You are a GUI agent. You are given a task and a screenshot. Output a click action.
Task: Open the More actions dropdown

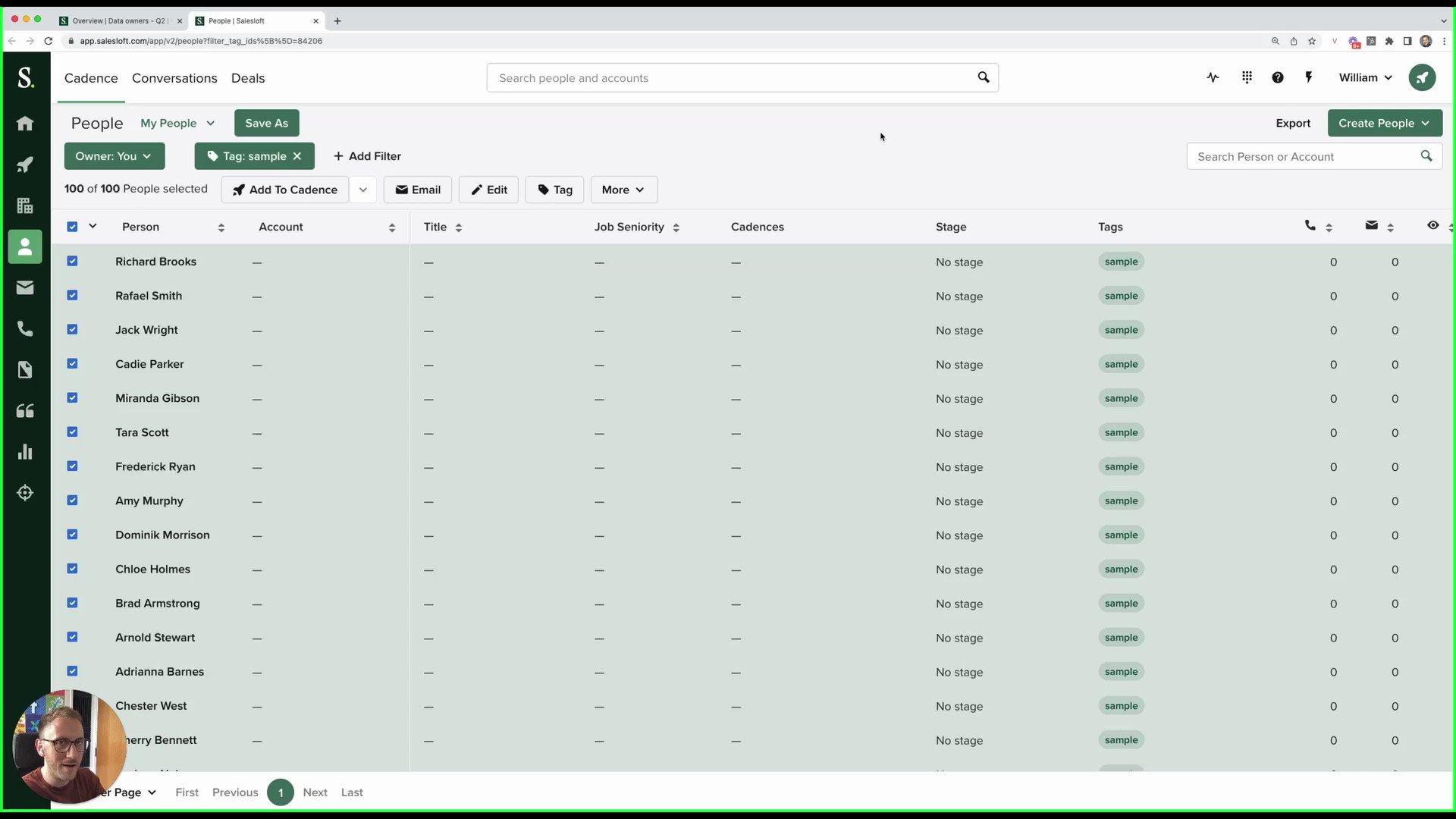pos(623,190)
